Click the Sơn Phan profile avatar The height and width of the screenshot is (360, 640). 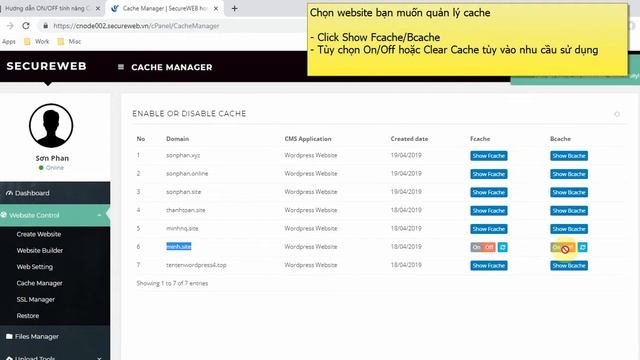coord(51,126)
